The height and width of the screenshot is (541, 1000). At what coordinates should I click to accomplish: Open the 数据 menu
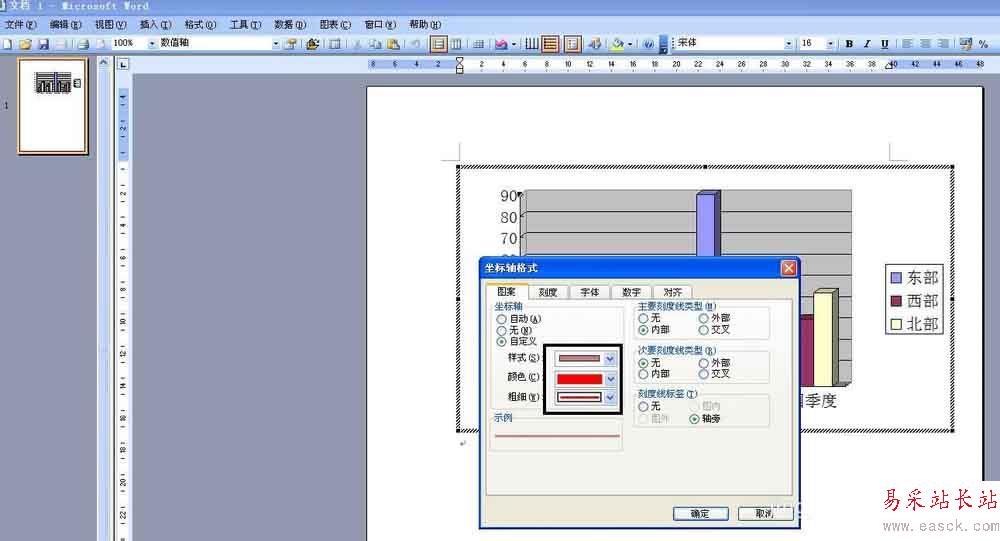coord(290,24)
